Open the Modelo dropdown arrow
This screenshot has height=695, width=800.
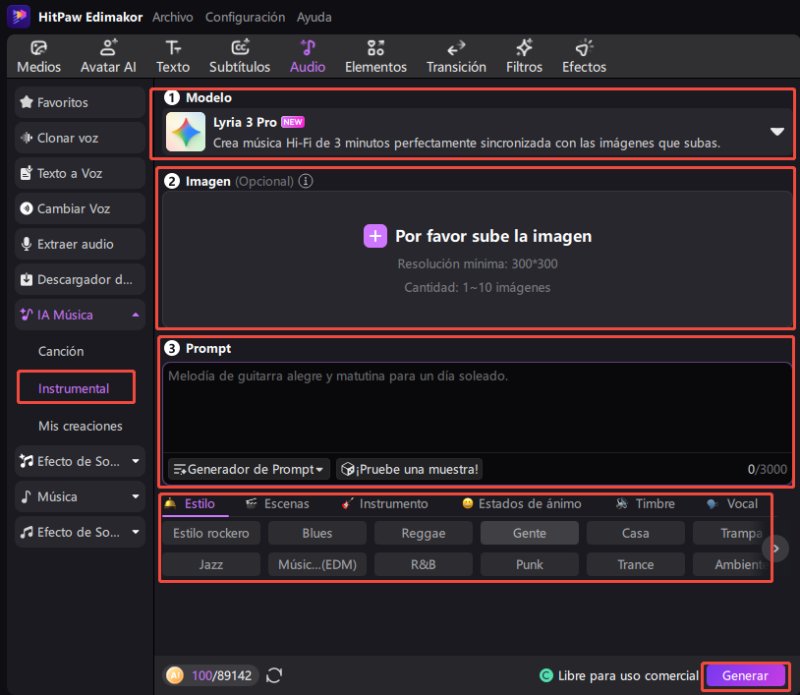pos(777,132)
